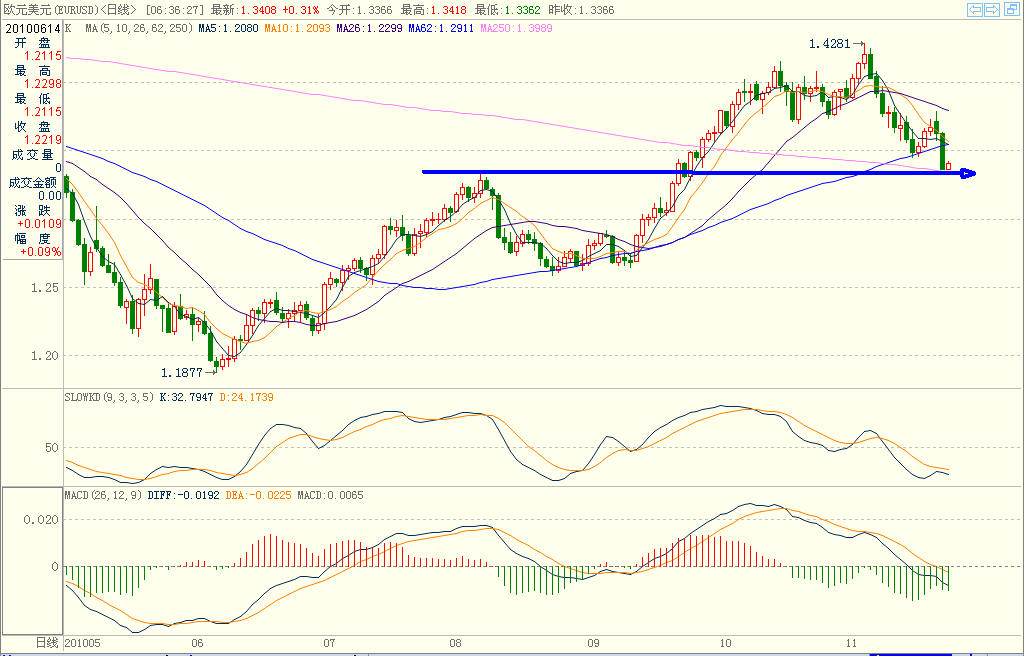Click the 10 month label on the time axis

[x=725, y=644]
